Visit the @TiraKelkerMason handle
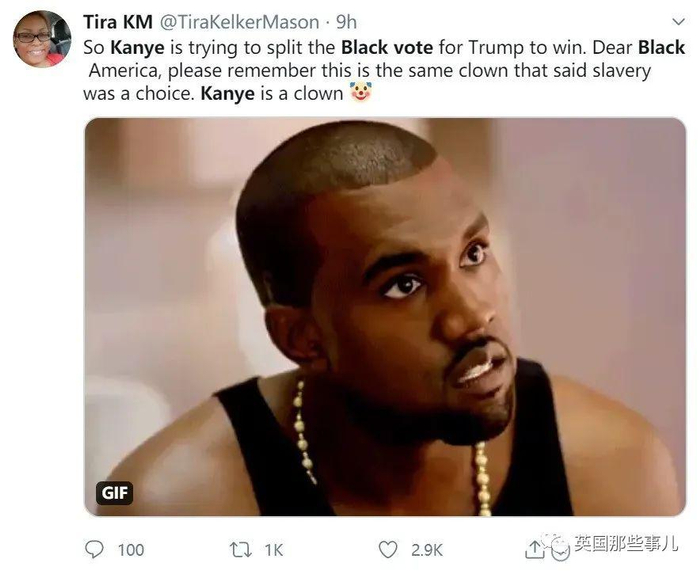This screenshot has width=700, height=574. click(x=239, y=22)
